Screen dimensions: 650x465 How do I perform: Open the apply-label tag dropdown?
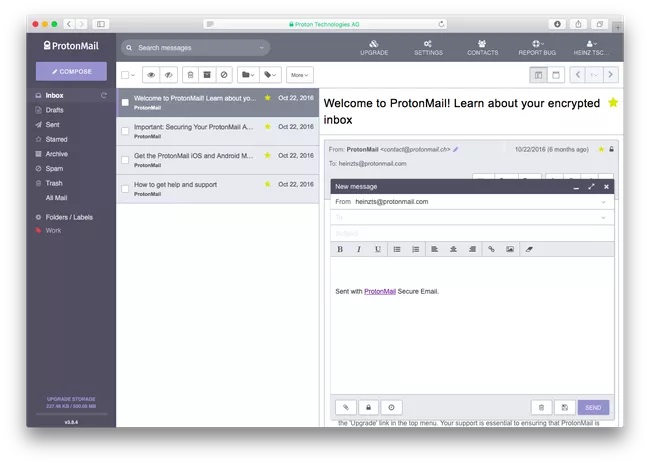point(270,75)
